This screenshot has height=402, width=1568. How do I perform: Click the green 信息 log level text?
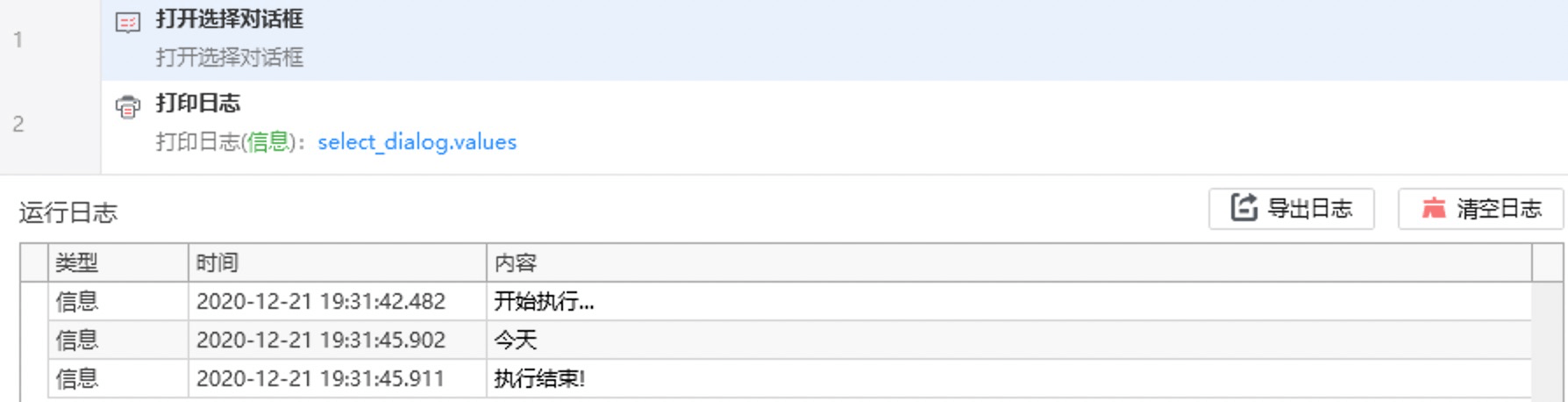(x=267, y=142)
